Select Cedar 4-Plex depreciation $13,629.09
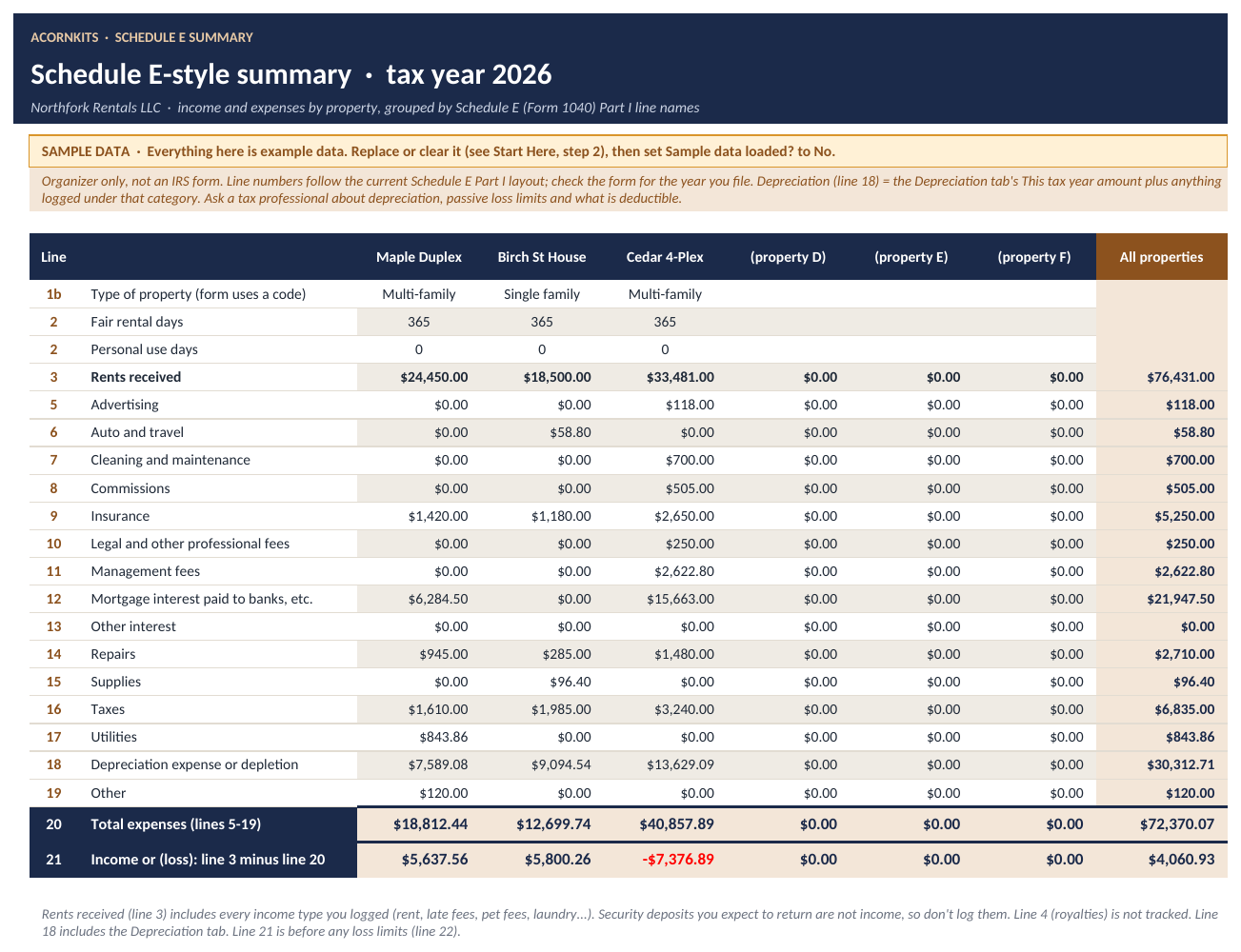 (665, 764)
